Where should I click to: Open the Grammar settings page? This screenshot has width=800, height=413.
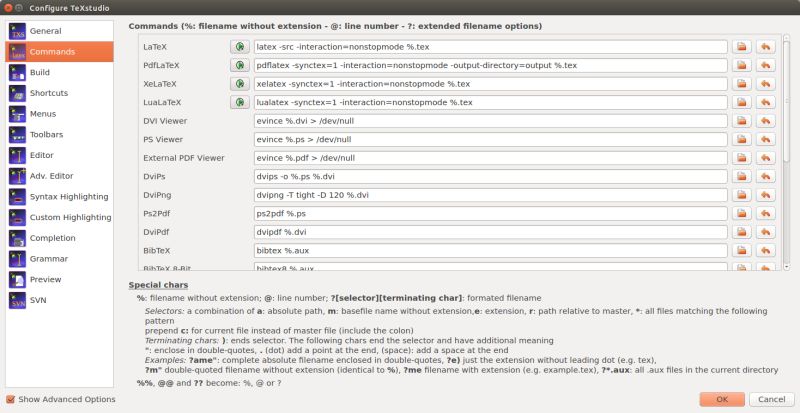coord(59,258)
